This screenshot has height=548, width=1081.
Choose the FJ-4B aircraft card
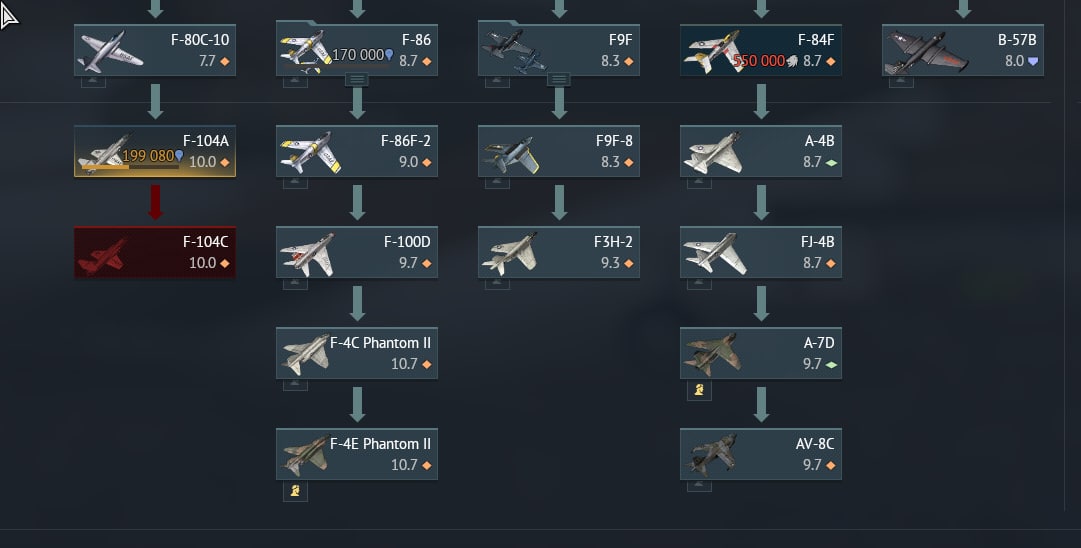tap(760, 252)
